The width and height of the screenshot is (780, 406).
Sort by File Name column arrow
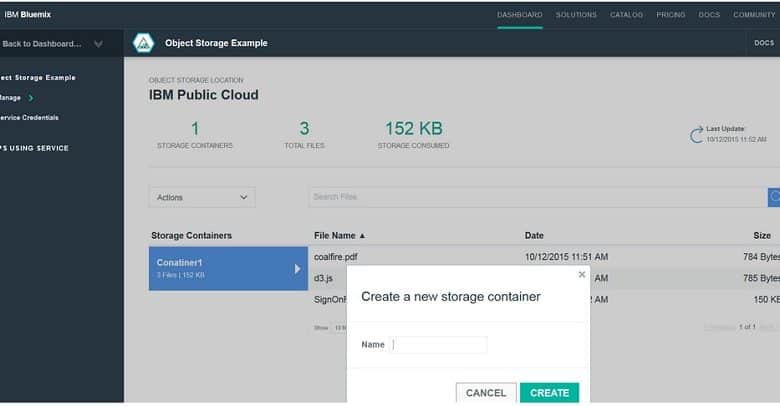tap(362, 236)
